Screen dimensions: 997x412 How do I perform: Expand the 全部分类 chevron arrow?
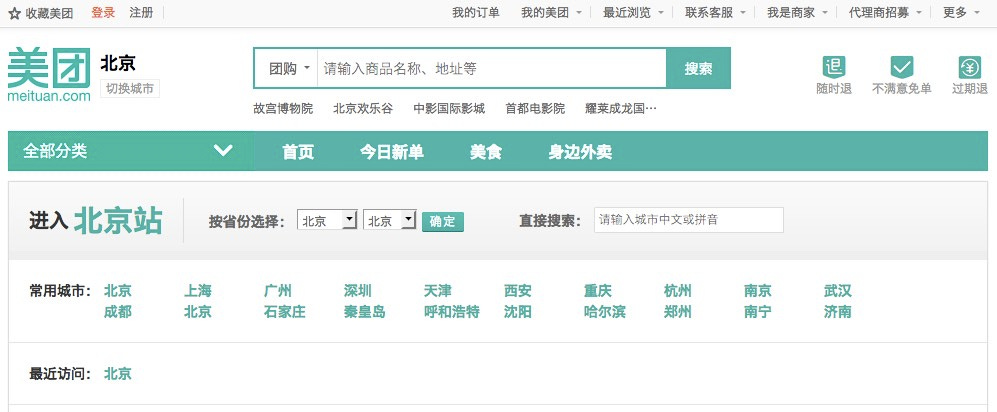(223, 151)
